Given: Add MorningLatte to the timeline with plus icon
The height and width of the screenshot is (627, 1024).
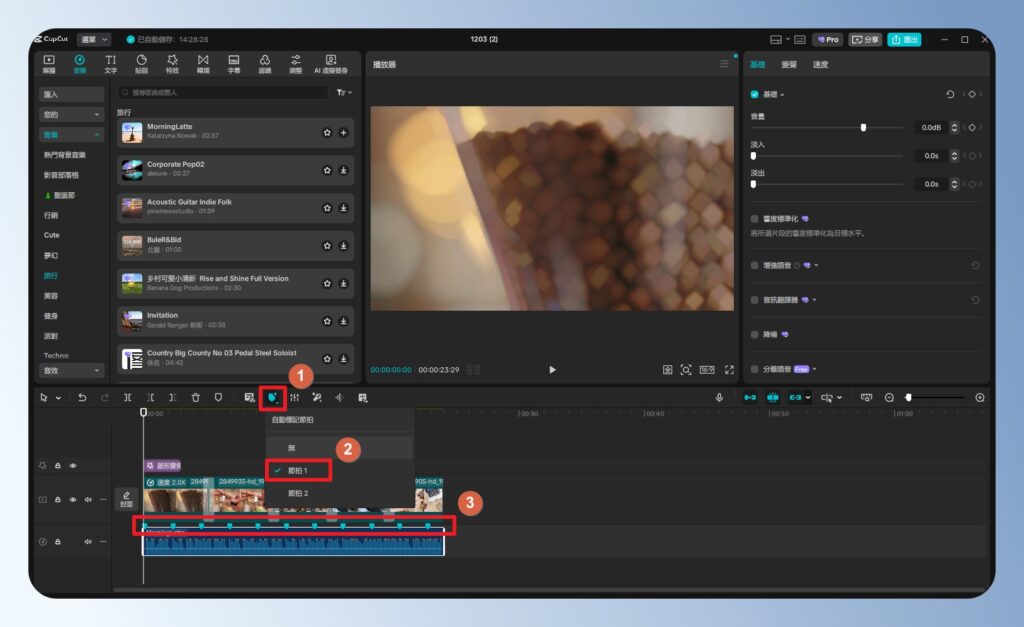Looking at the screenshot, I should tap(343, 132).
